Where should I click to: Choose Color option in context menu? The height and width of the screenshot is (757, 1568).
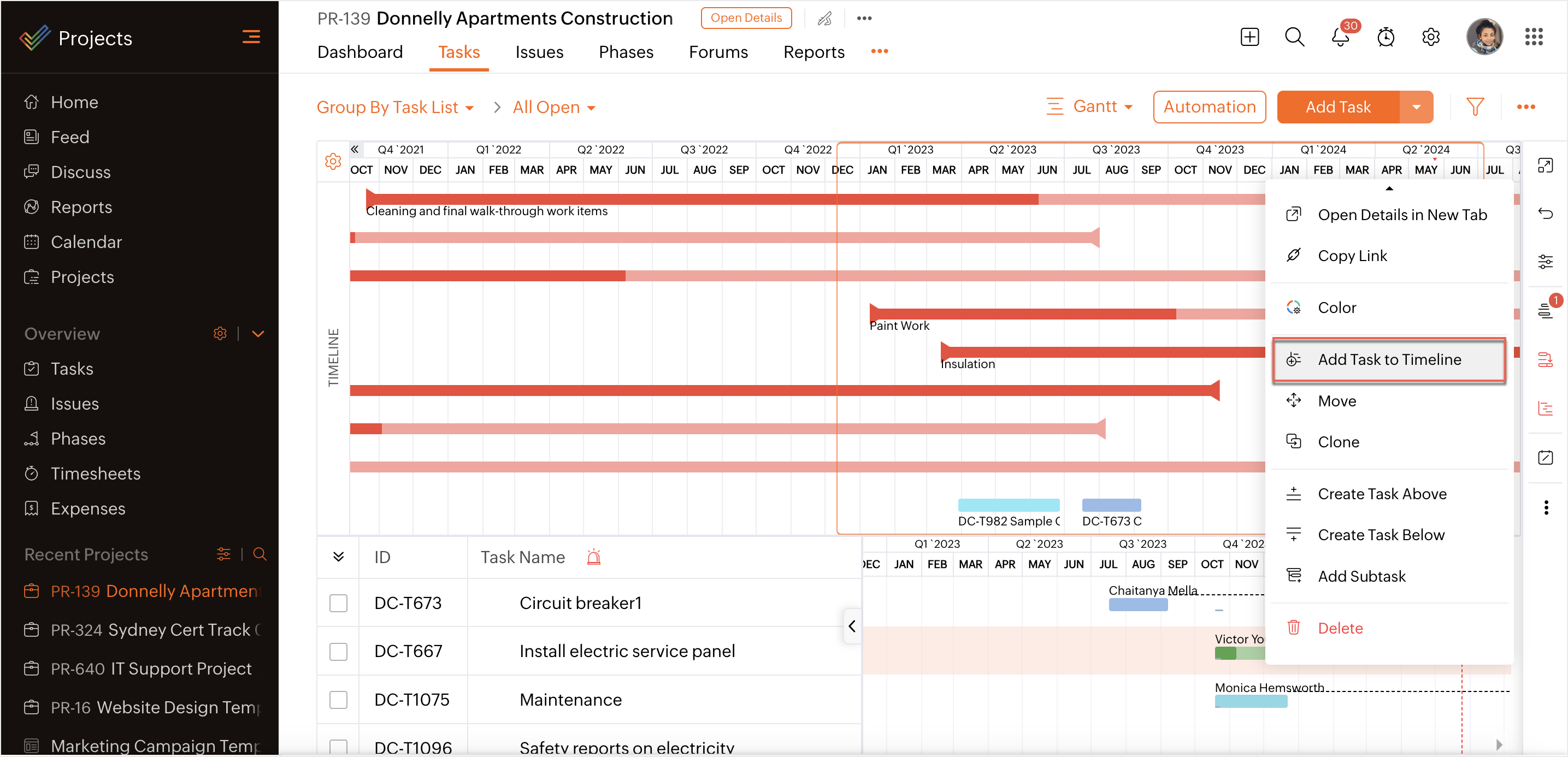(x=1337, y=308)
